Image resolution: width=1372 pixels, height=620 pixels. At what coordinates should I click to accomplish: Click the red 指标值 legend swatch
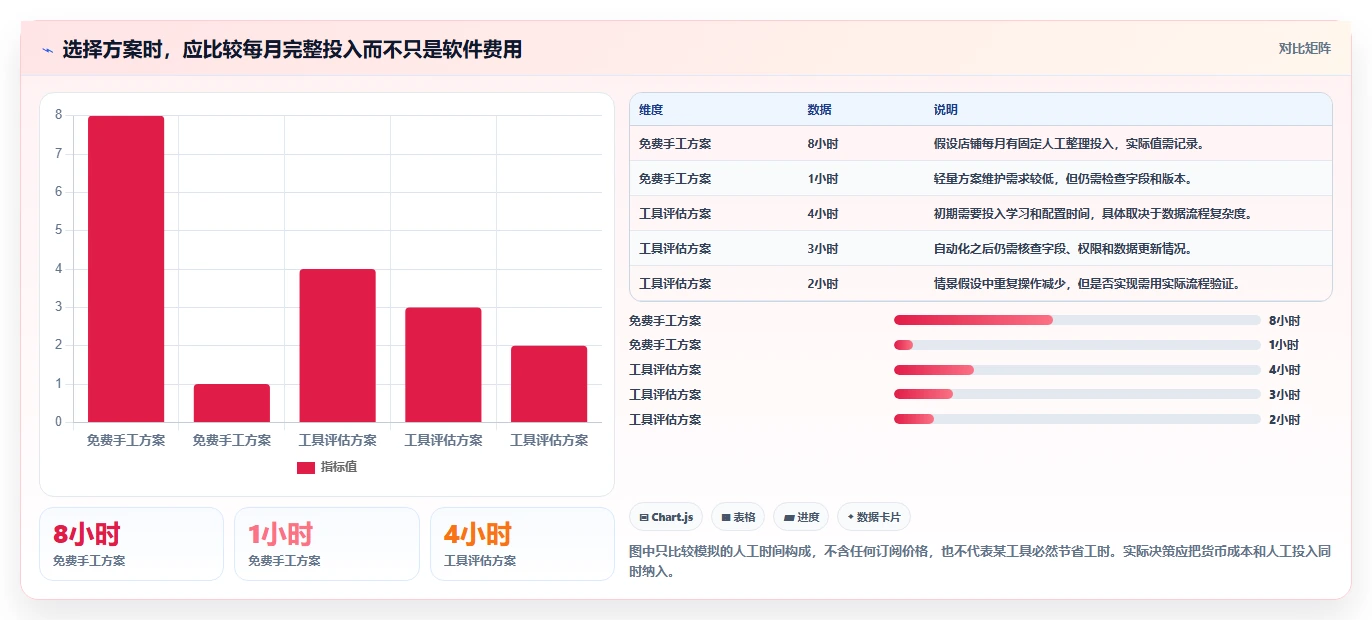coord(306,468)
